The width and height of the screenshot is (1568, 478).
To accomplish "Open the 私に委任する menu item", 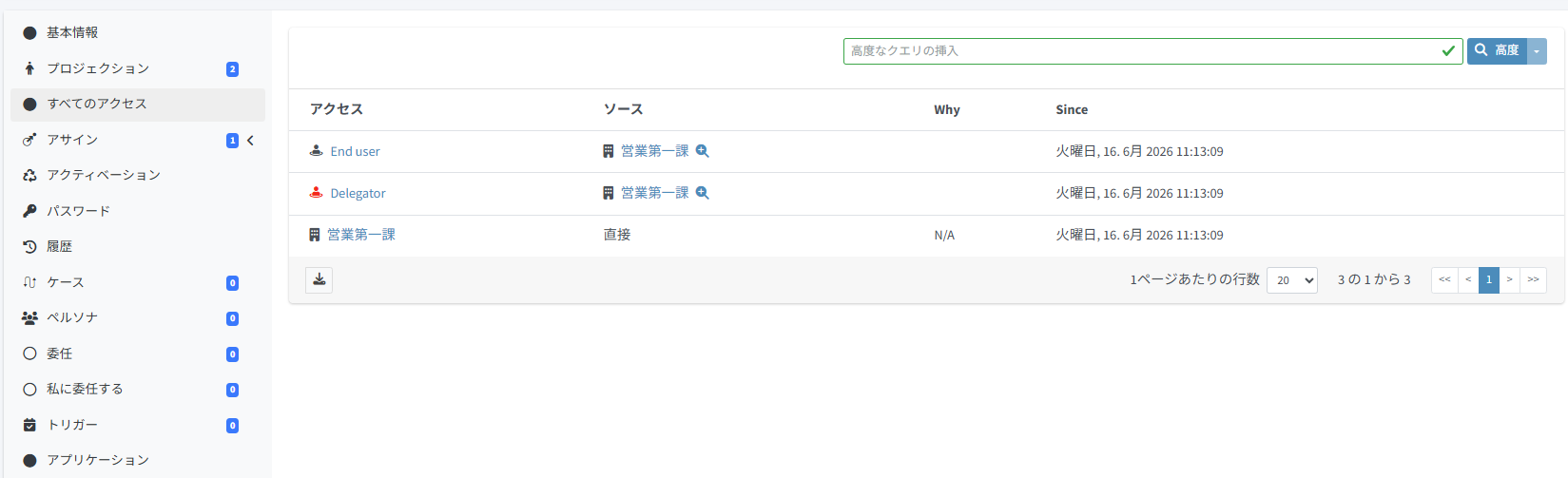I will pos(138,390).
